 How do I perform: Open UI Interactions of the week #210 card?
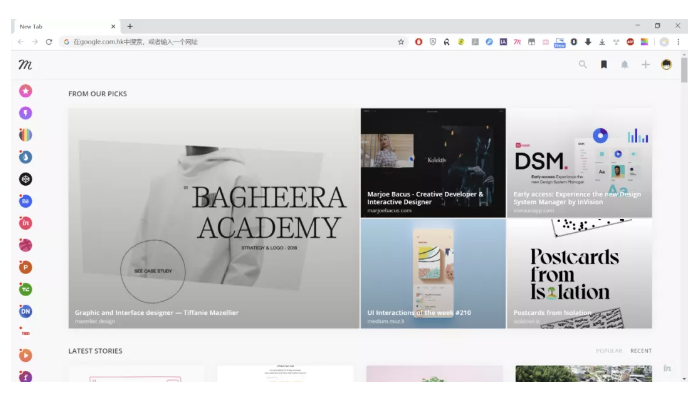tap(433, 273)
